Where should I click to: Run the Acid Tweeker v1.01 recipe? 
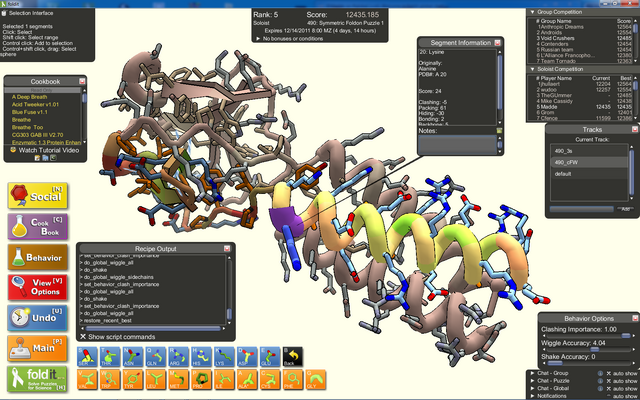point(35,104)
